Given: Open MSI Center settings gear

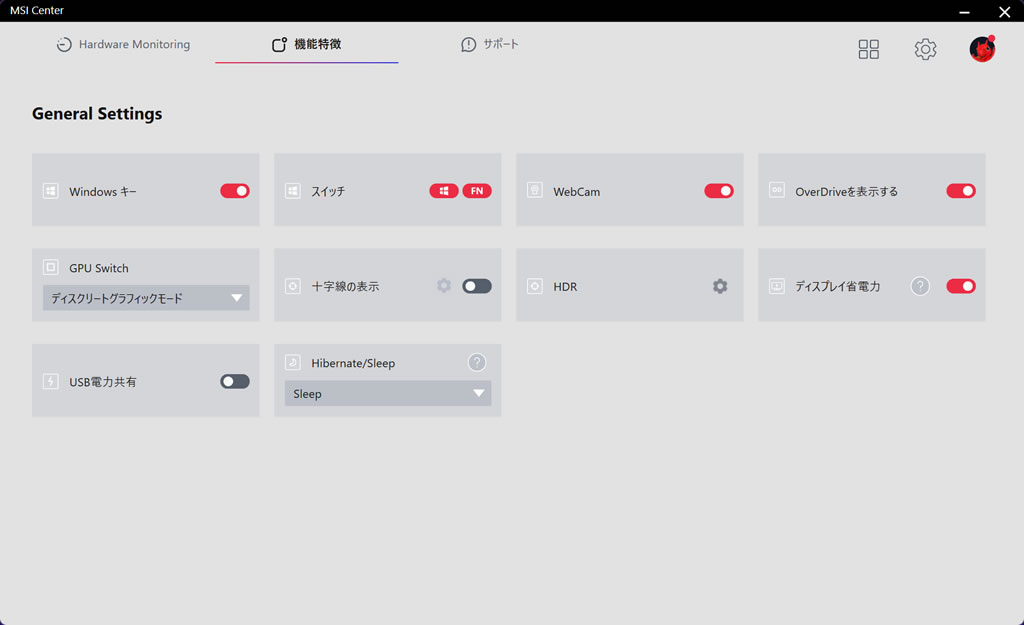Looking at the screenshot, I should [x=925, y=49].
